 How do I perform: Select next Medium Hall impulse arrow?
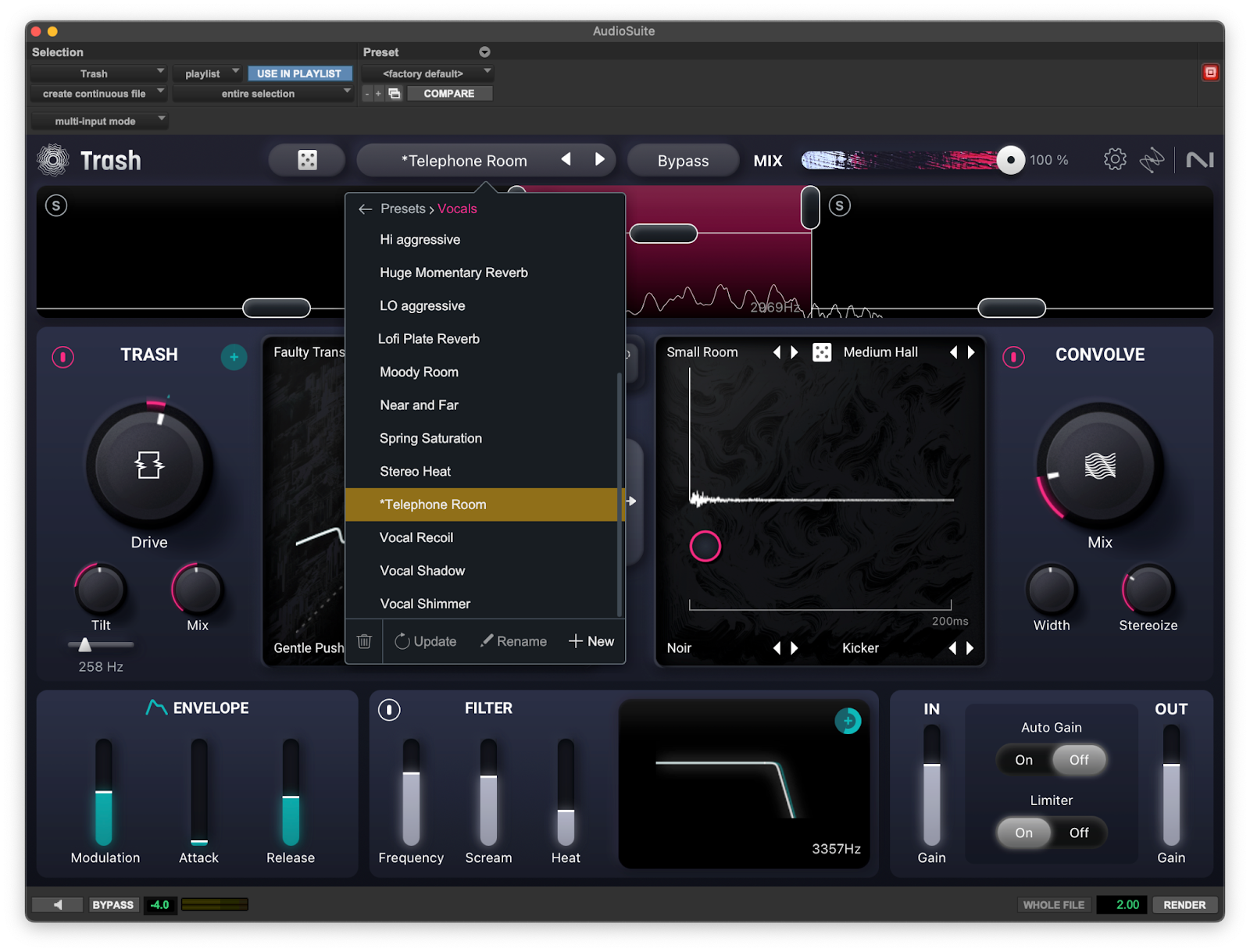click(971, 352)
